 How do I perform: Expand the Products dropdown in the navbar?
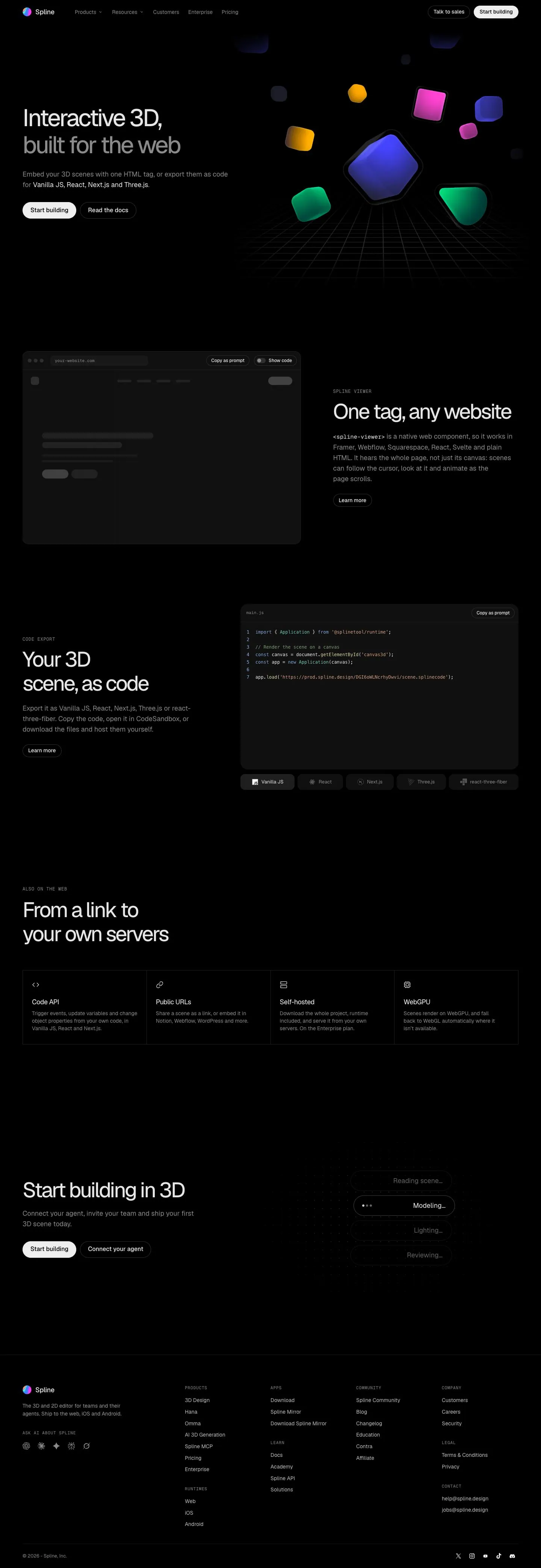tap(88, 12)
